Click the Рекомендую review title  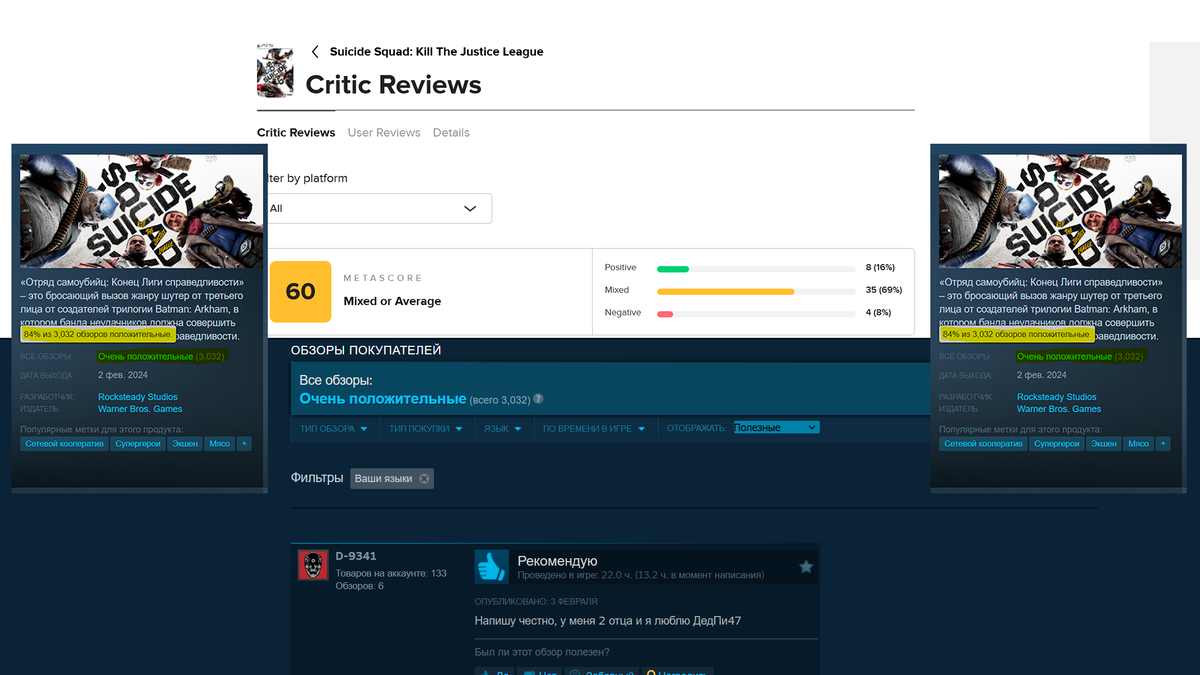coord(557,561)
